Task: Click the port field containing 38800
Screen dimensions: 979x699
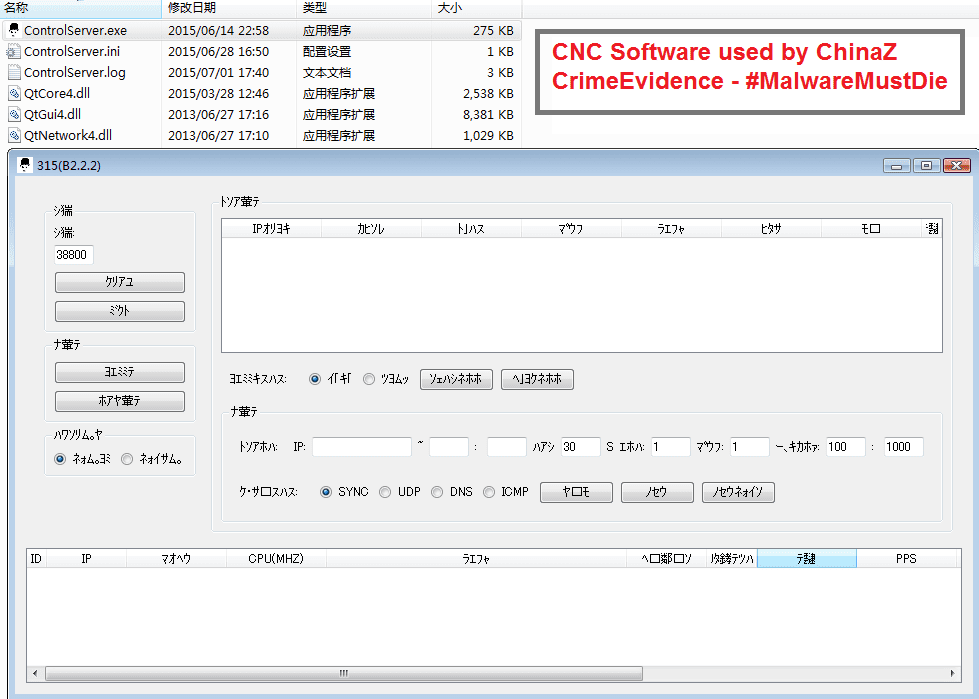Action: click(x=74, y=254)
